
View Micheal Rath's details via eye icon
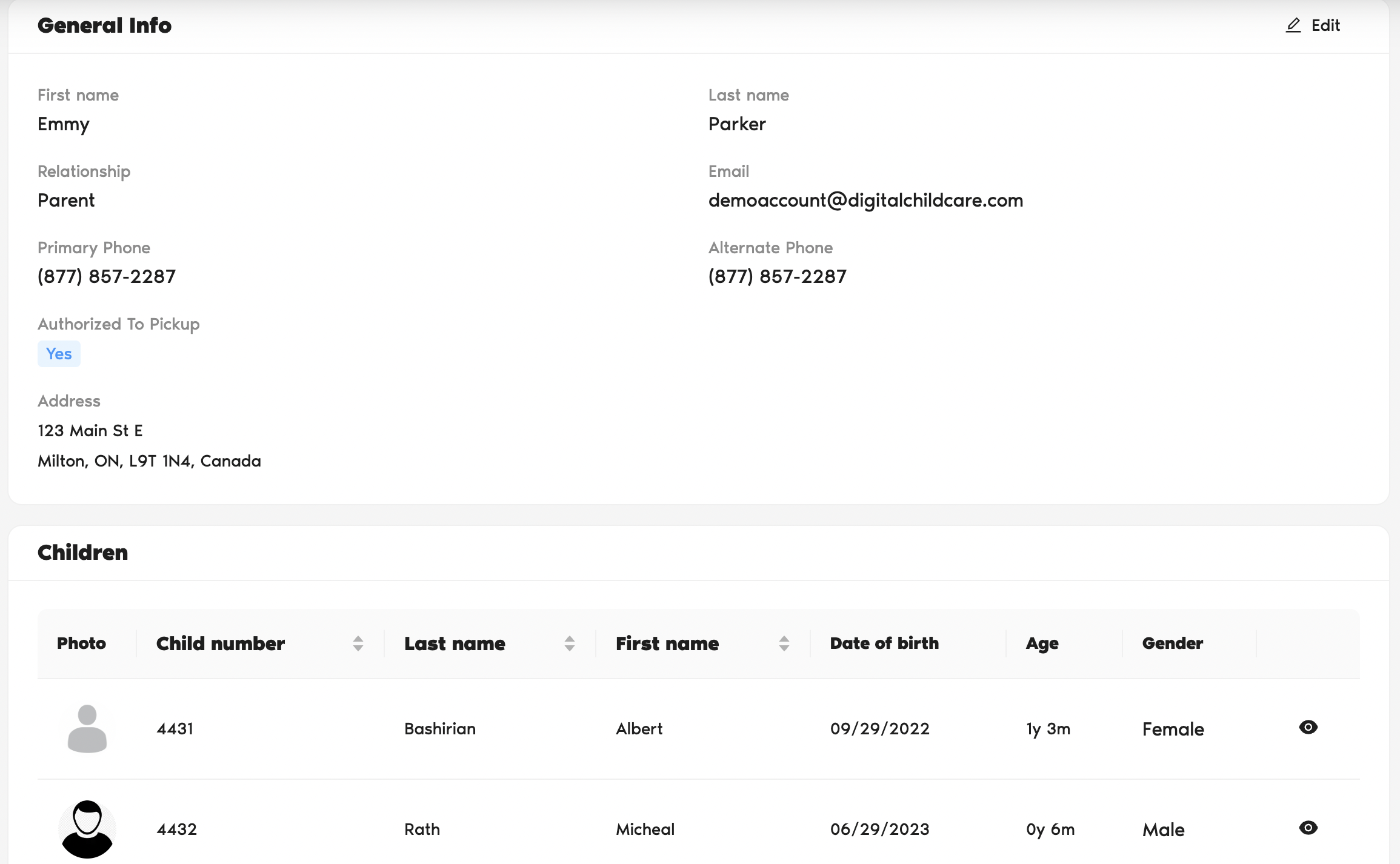[1308, 828]
